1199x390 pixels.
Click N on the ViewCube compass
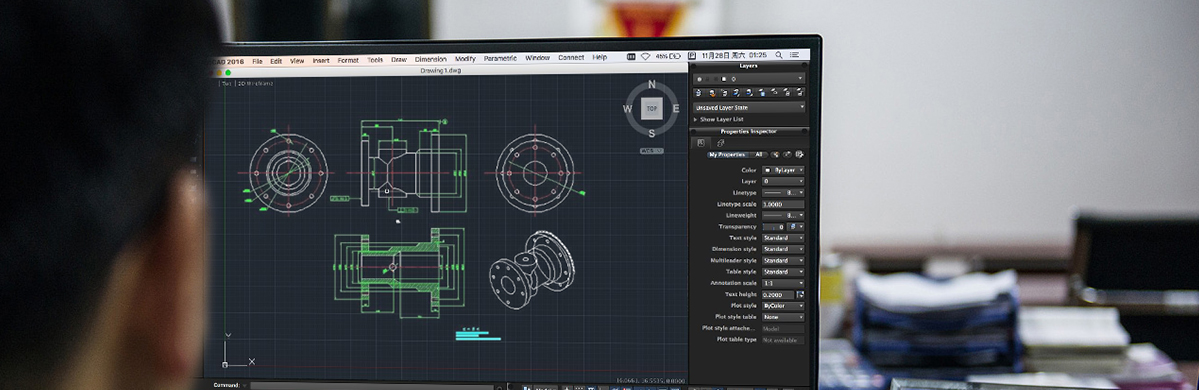coord(651,85)
